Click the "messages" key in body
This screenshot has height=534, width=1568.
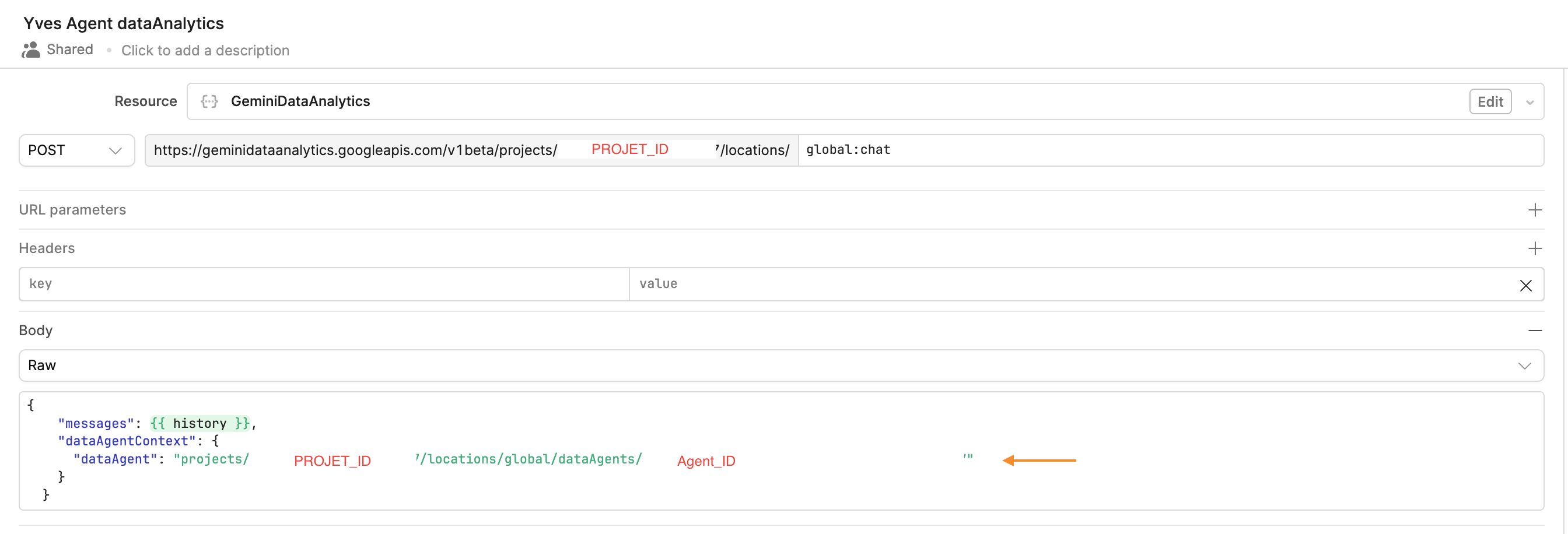pos(96,423)
